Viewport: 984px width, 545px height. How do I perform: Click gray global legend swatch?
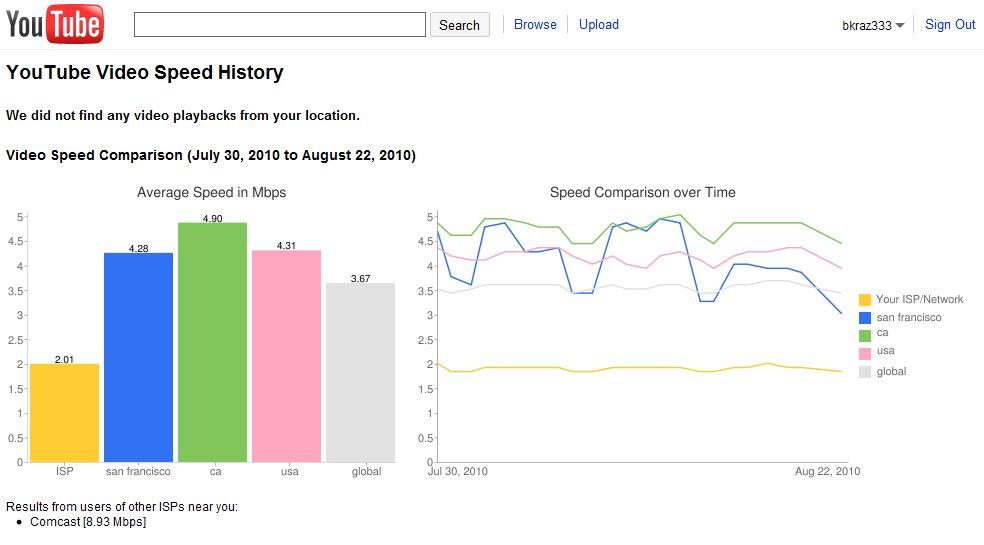click(865, 372)
